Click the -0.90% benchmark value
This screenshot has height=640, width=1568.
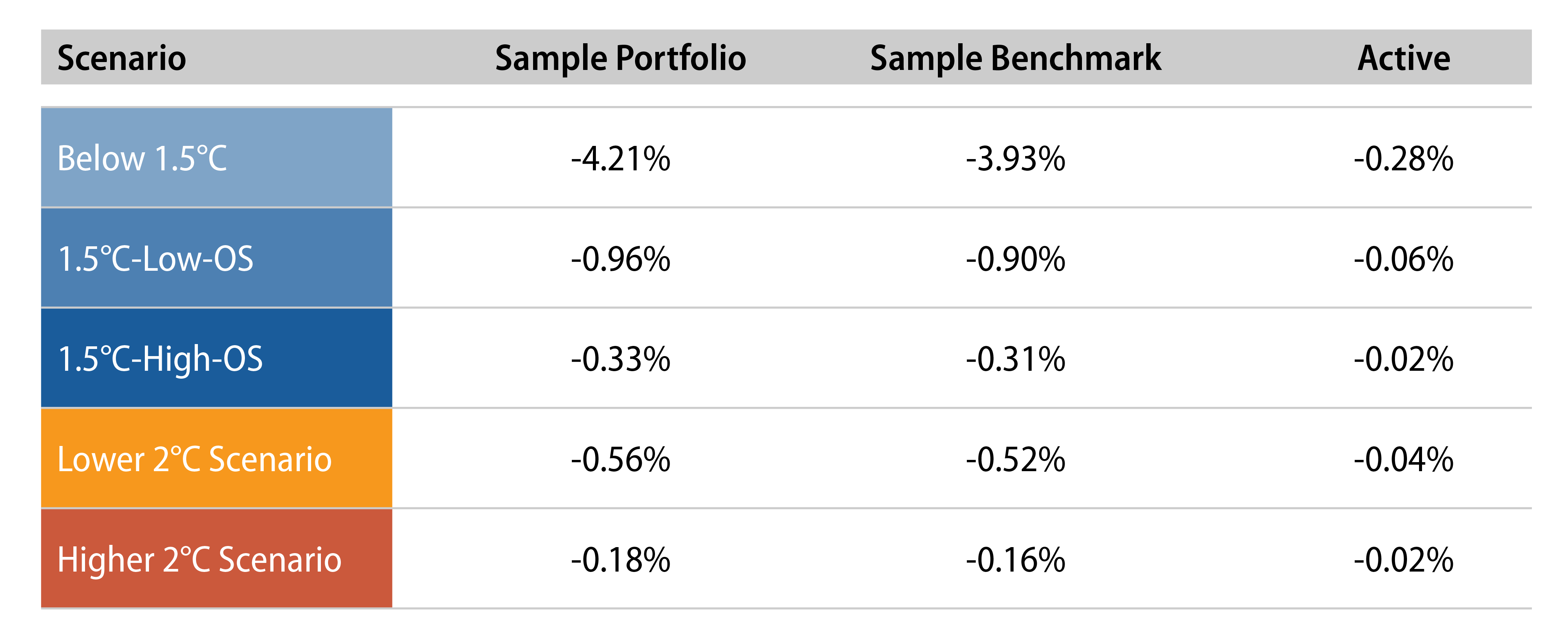click(x=1015, y=259)
